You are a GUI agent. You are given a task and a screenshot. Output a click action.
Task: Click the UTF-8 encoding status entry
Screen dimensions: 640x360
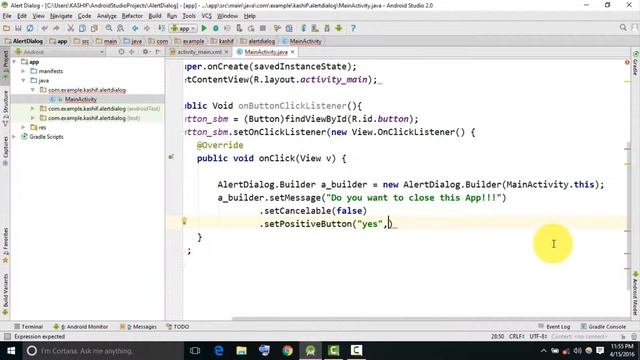[538, 336]
